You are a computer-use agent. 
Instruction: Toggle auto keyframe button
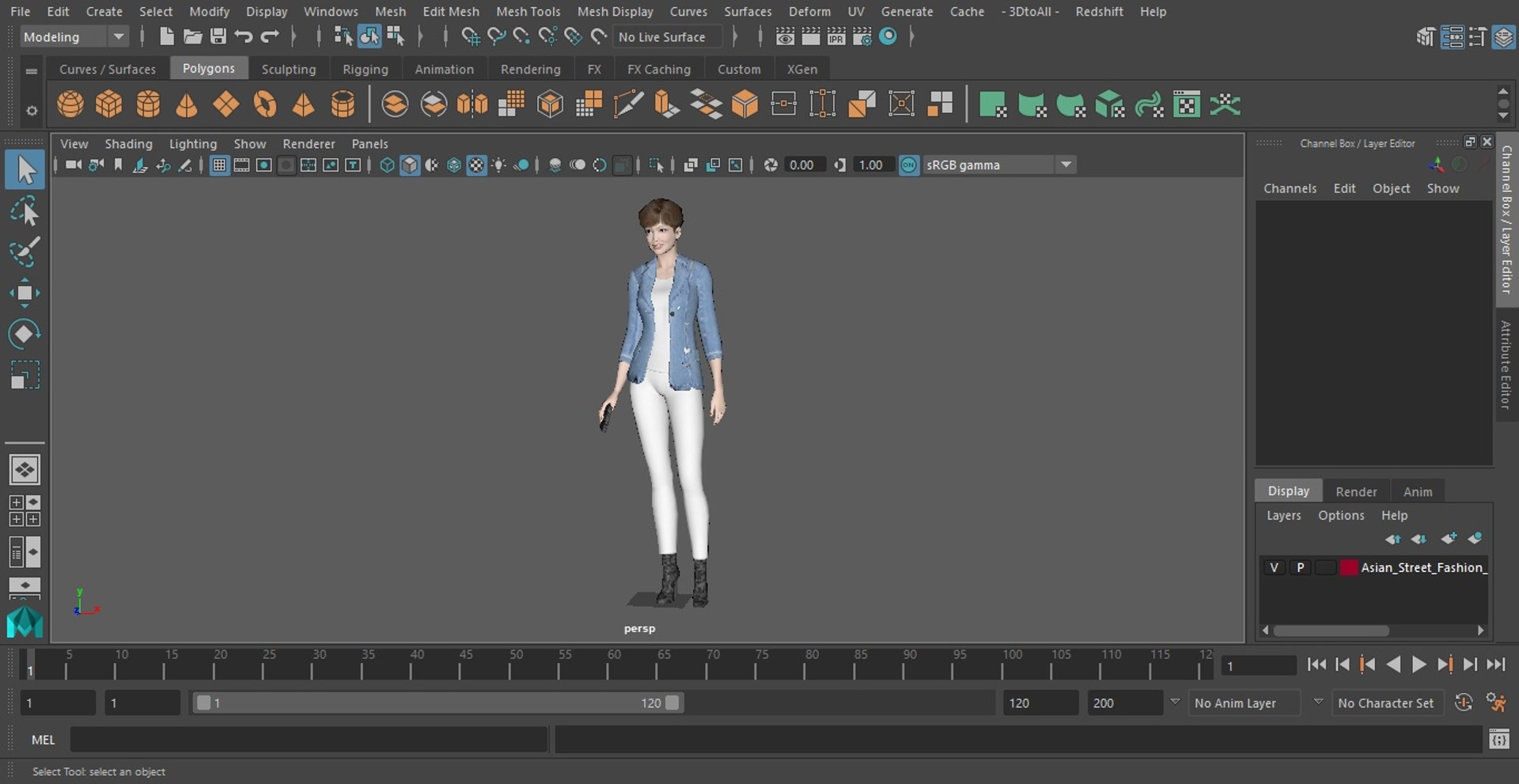click(x=1464, y=703)
